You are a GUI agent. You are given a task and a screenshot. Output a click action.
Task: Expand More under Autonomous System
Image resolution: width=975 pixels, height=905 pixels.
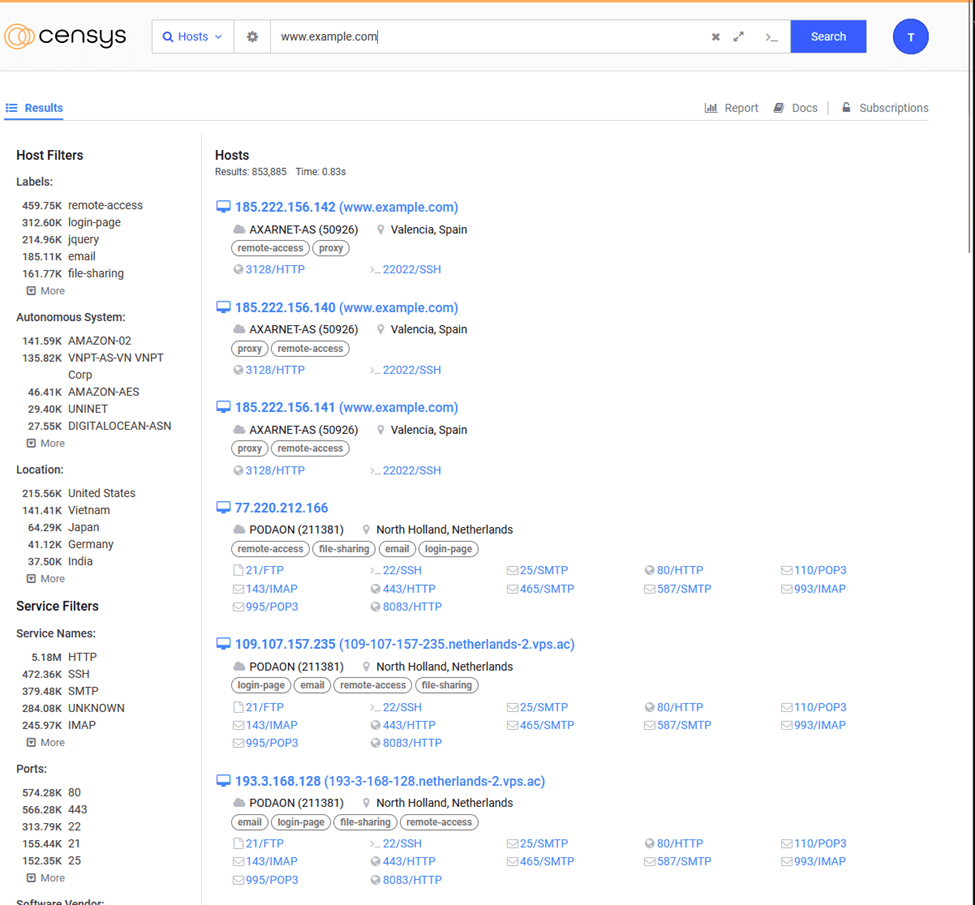tap(46, 443)
